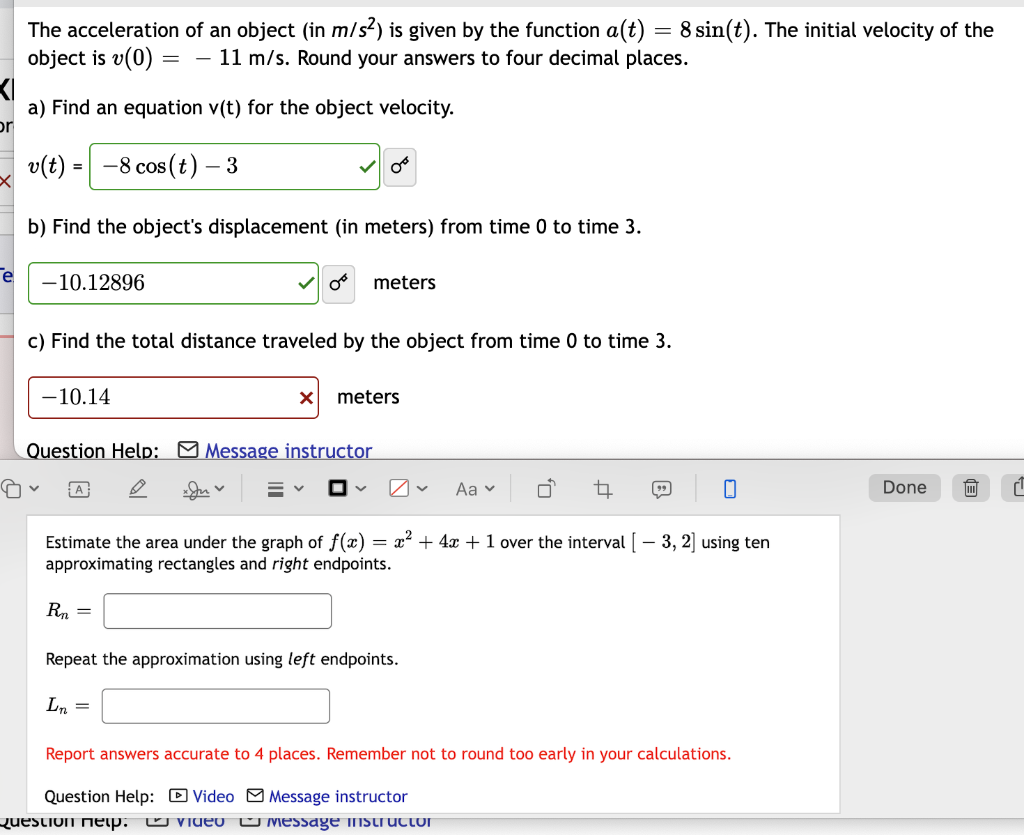Click the displacement answer field -10.12896
This screenshot has width=1024, height=835.
coord(173,283)
